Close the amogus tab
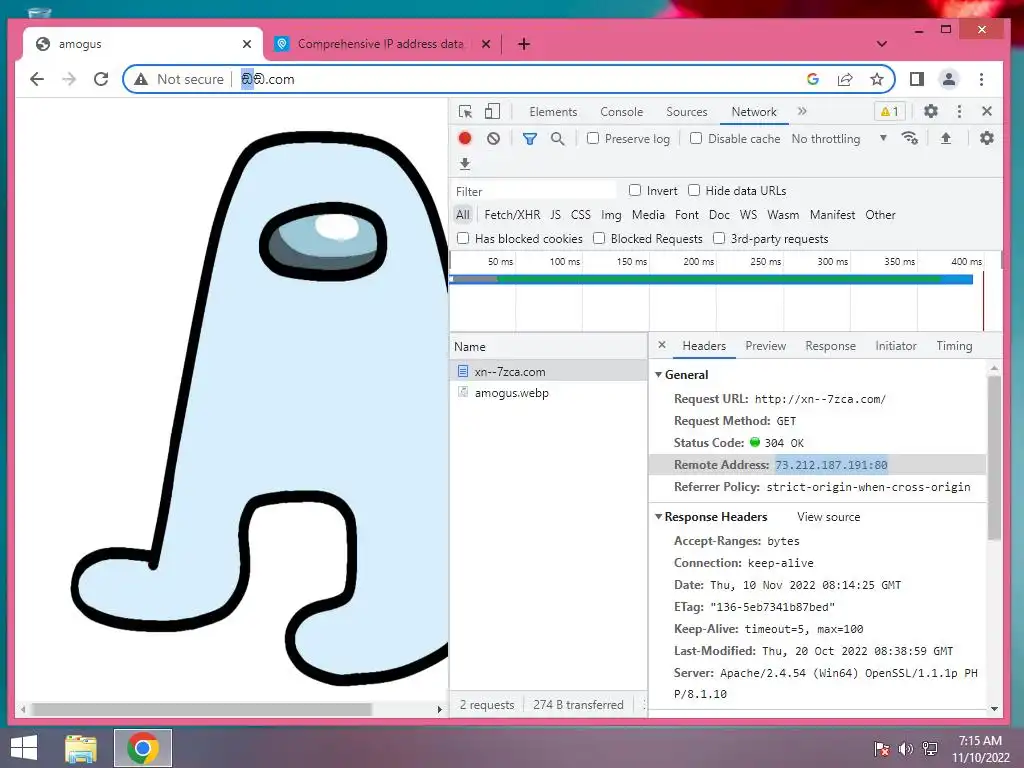1024x768 pixels. pyautogui.click(x=247, y=44)
